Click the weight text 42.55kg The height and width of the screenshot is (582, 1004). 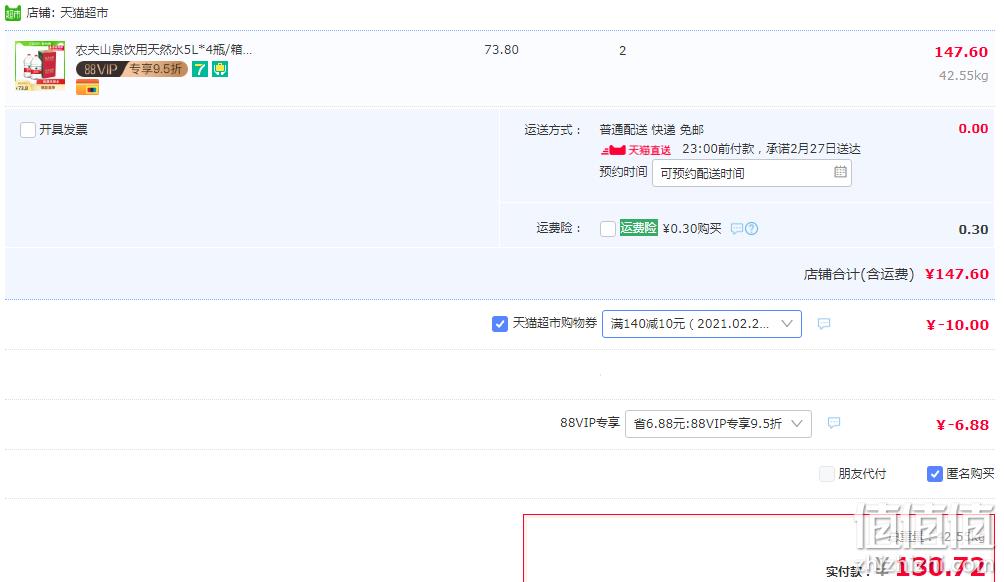coord(964,76)
